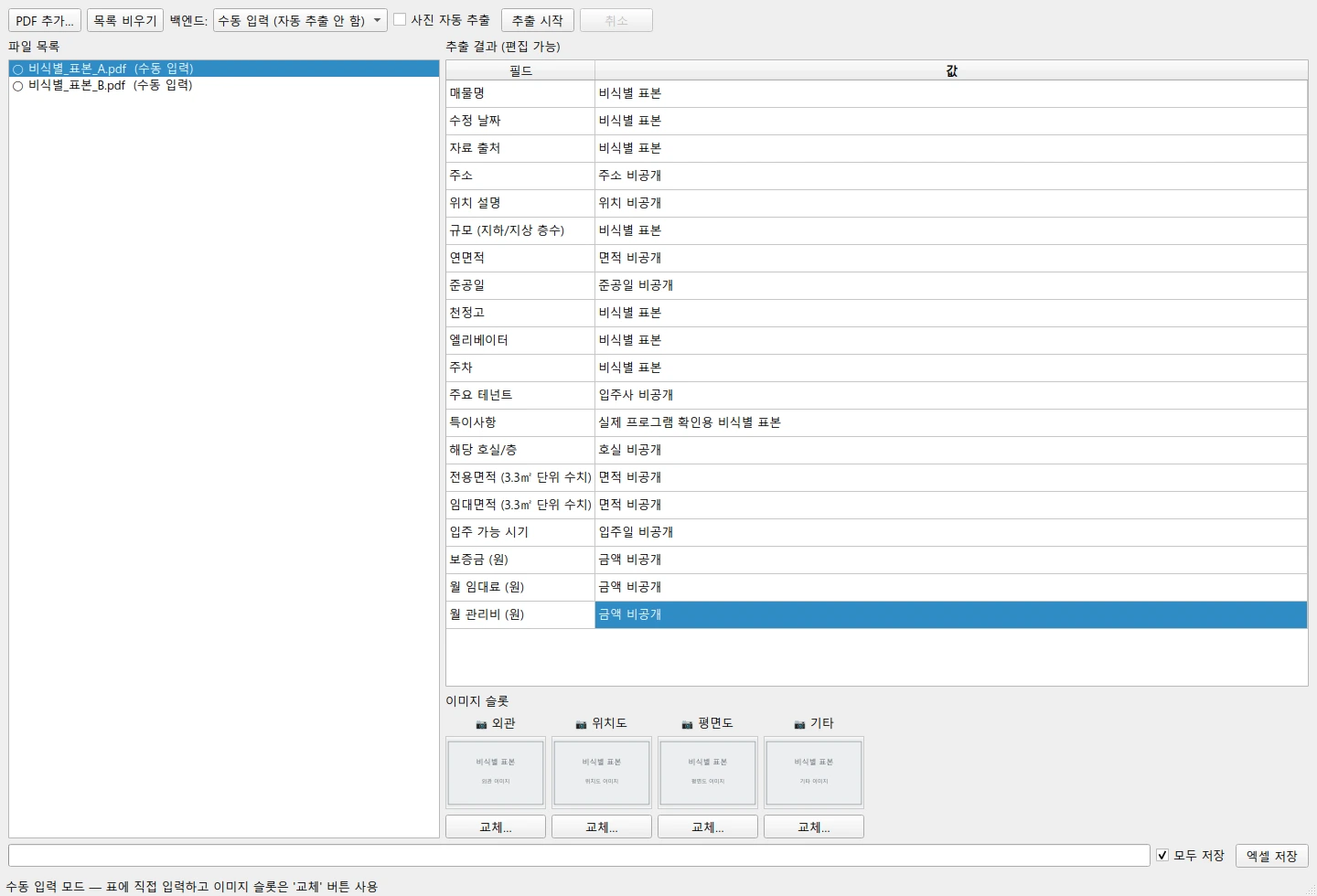Select the value cell for 월 임대료 (원)
The image size is (1317, 896).
pos(951,587)
